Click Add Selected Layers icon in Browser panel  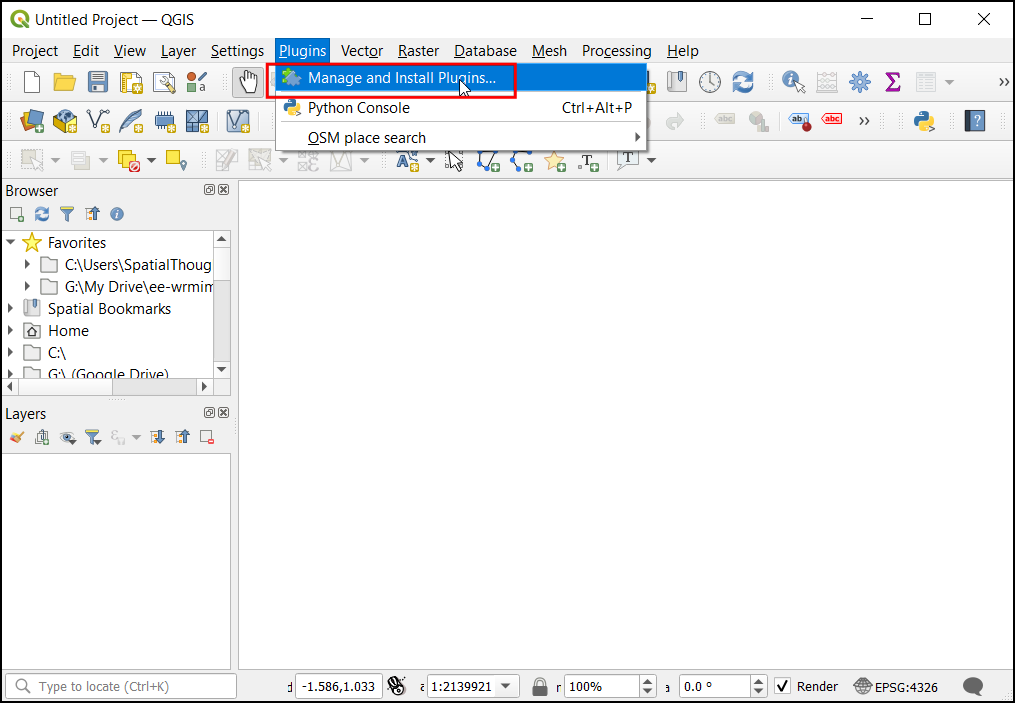tap(17, 214)
